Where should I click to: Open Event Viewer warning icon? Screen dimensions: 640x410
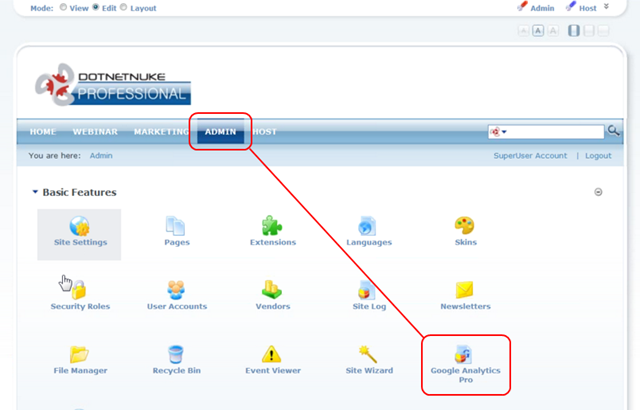(271, 354)
